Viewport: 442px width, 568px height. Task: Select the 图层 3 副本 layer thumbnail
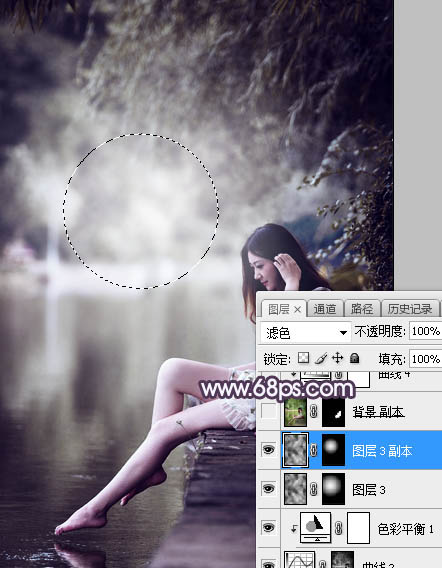[x=296, y=450]
